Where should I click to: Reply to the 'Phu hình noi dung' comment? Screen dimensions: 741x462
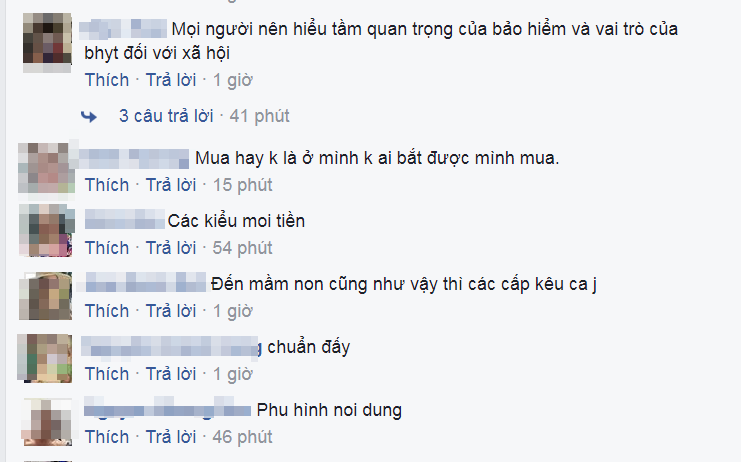[171, 436]
